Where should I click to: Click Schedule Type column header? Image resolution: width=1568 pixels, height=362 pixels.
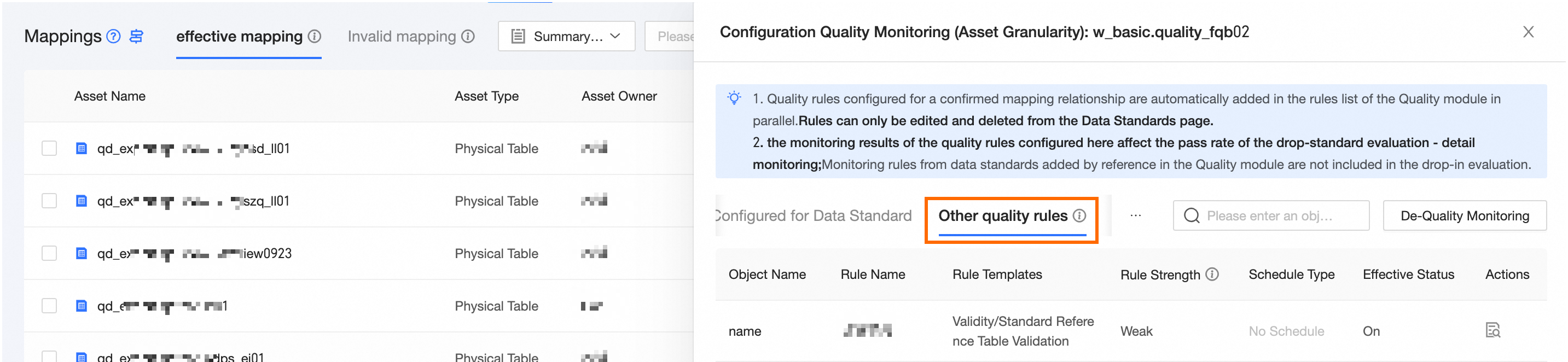click(1291, 275)
